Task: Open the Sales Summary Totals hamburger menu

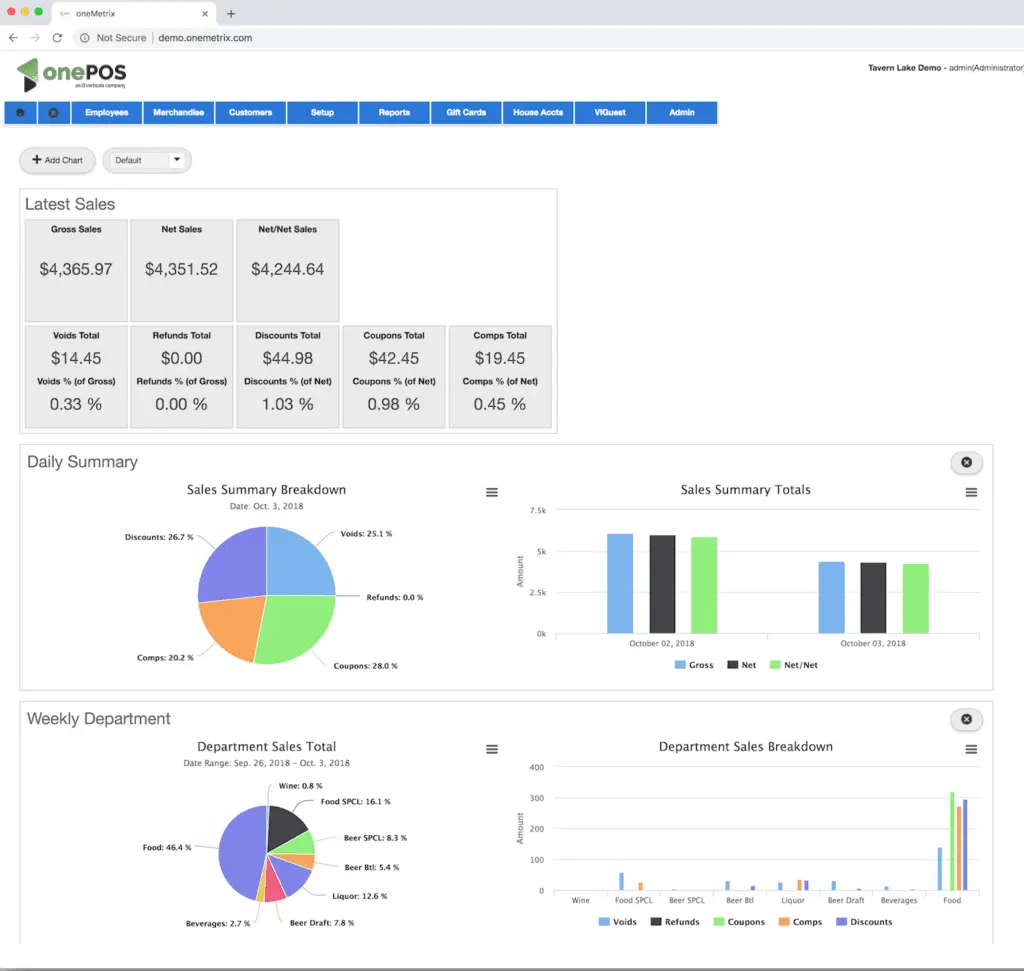Action: pyautogui.click(x=971, y=492)
